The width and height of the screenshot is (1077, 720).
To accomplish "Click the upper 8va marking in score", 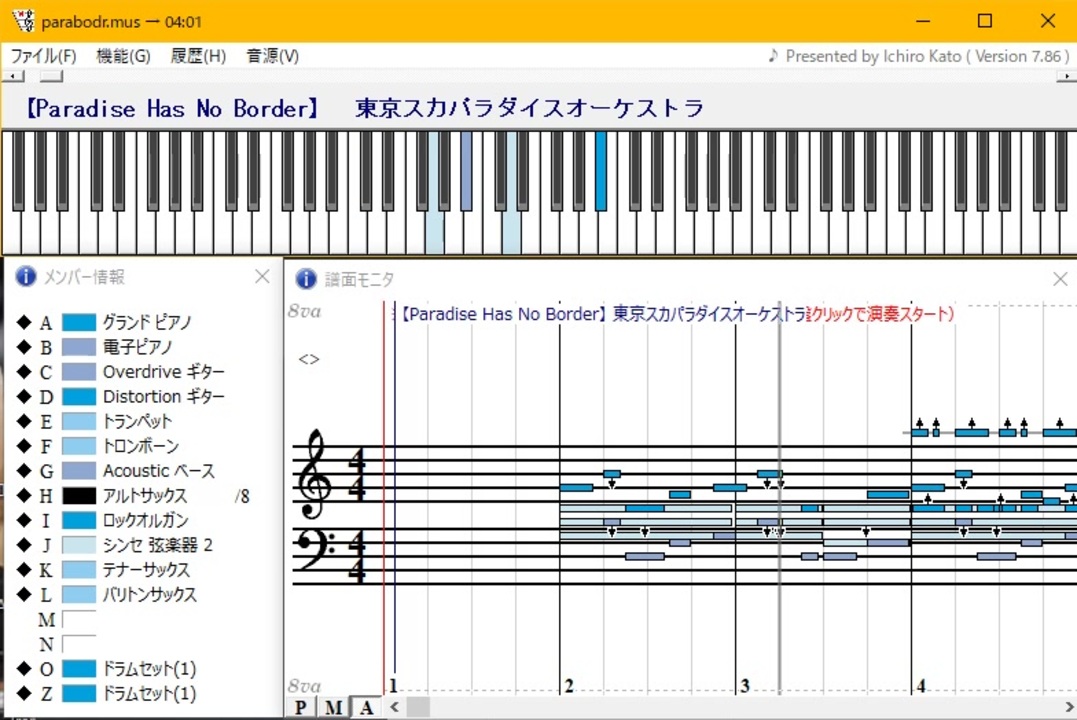I will (x=304, y=311).
